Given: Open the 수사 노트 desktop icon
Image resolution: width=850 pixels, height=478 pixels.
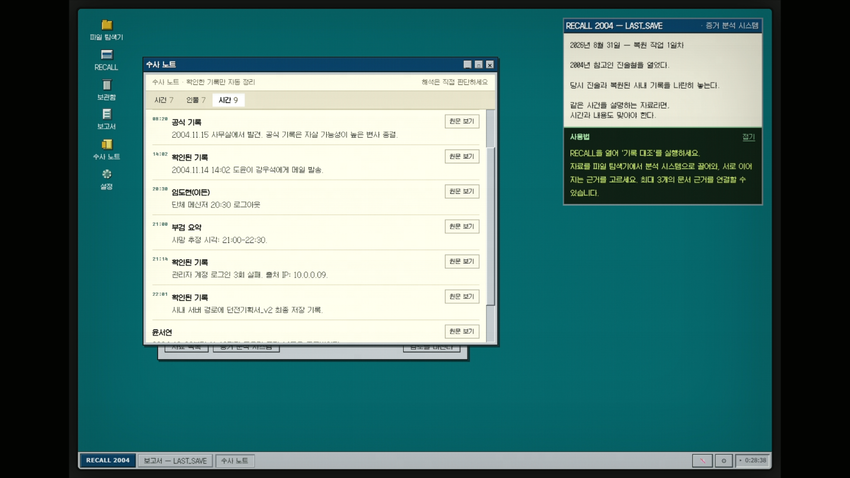Looking at the screenshot, I should click(106, 150).
